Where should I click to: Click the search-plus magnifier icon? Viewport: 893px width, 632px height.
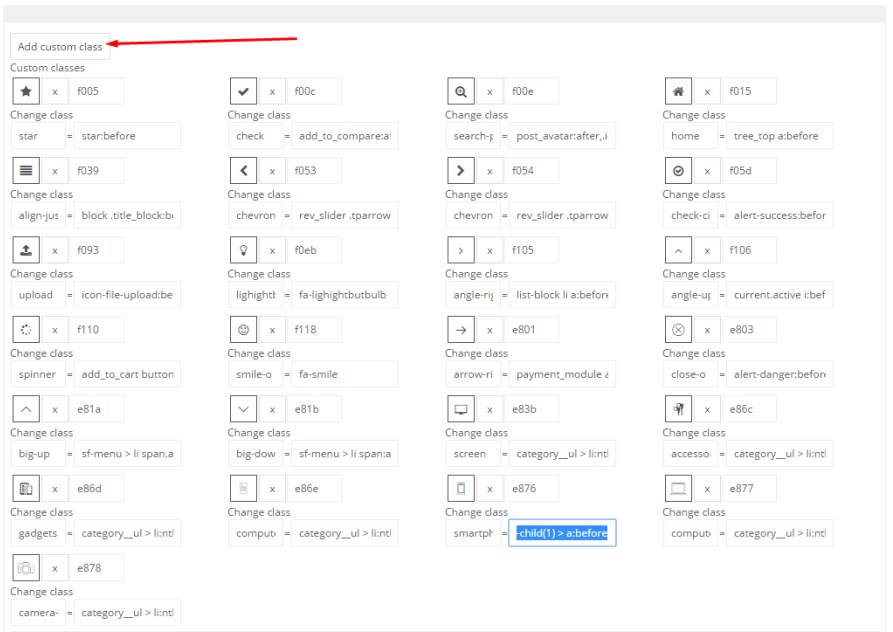(x=461, y=91)
